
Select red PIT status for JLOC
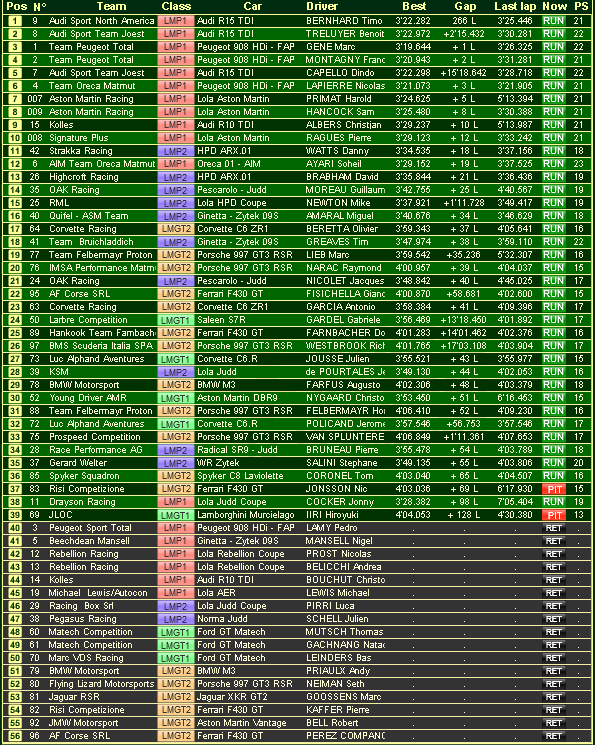(554, 515)
